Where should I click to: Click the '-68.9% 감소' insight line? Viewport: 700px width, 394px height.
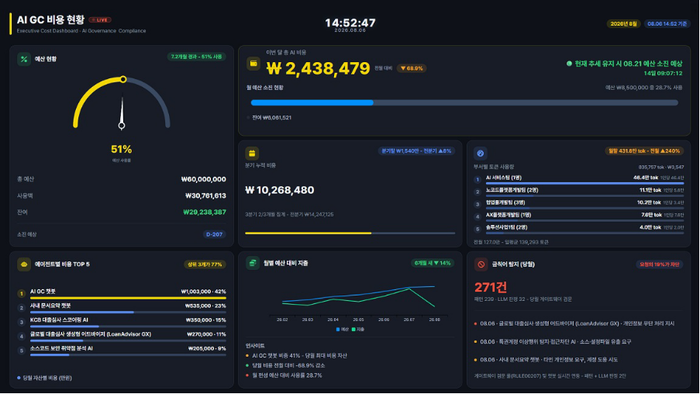[x=285, y=365]
